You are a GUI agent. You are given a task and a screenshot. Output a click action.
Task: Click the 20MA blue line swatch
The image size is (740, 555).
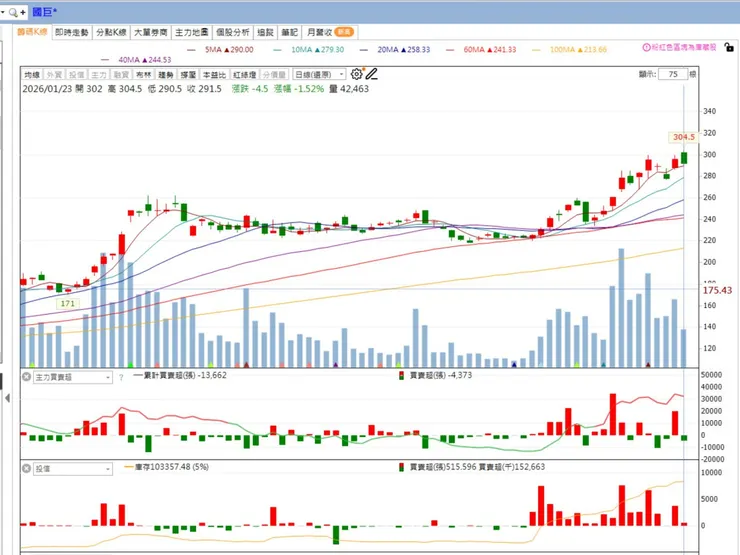363,50
